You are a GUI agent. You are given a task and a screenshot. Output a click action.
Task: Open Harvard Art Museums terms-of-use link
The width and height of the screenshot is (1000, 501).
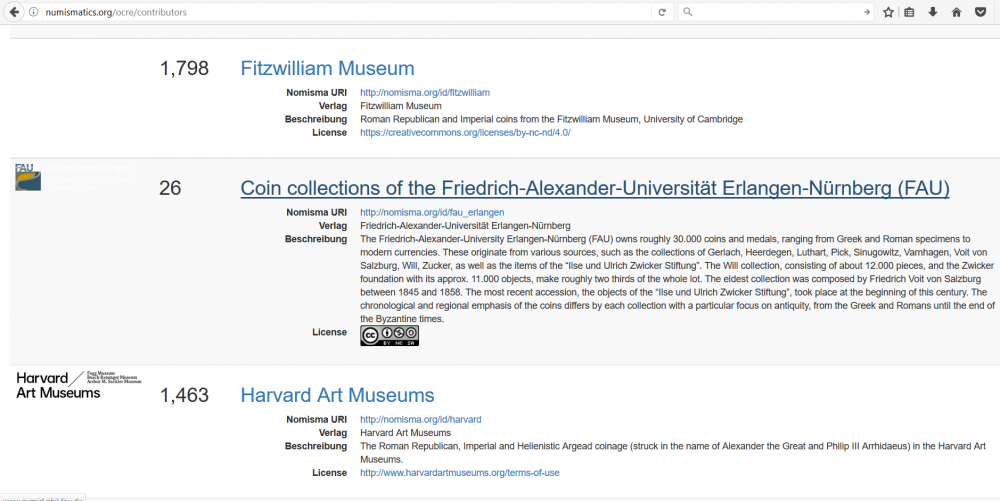(x=459, y=472)
